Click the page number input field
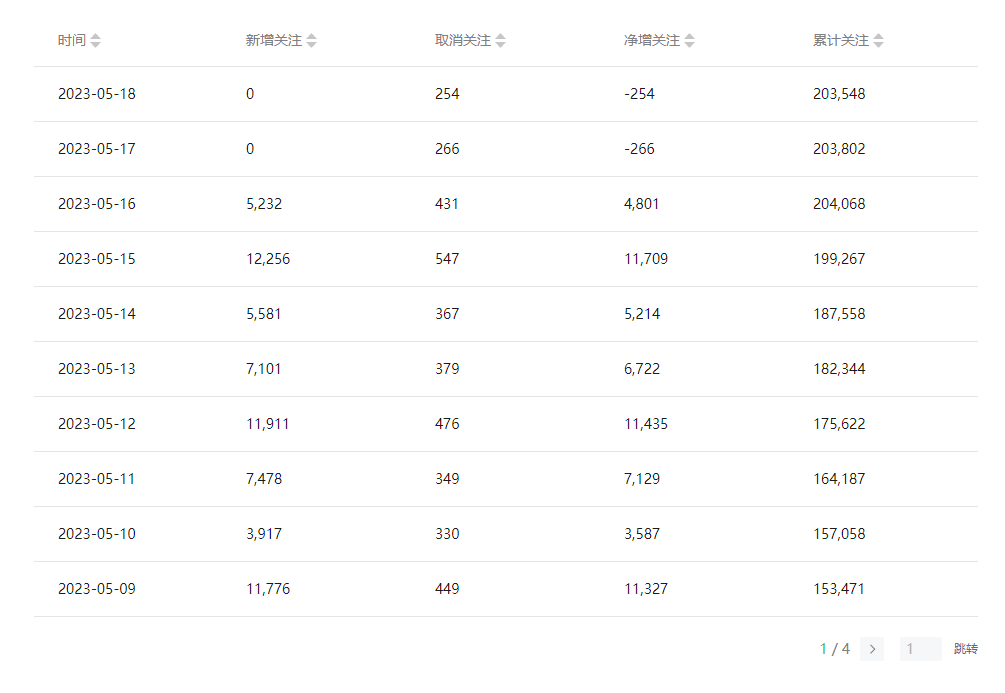Viewport: 1005px width, 693px height. tap(920, 649)
